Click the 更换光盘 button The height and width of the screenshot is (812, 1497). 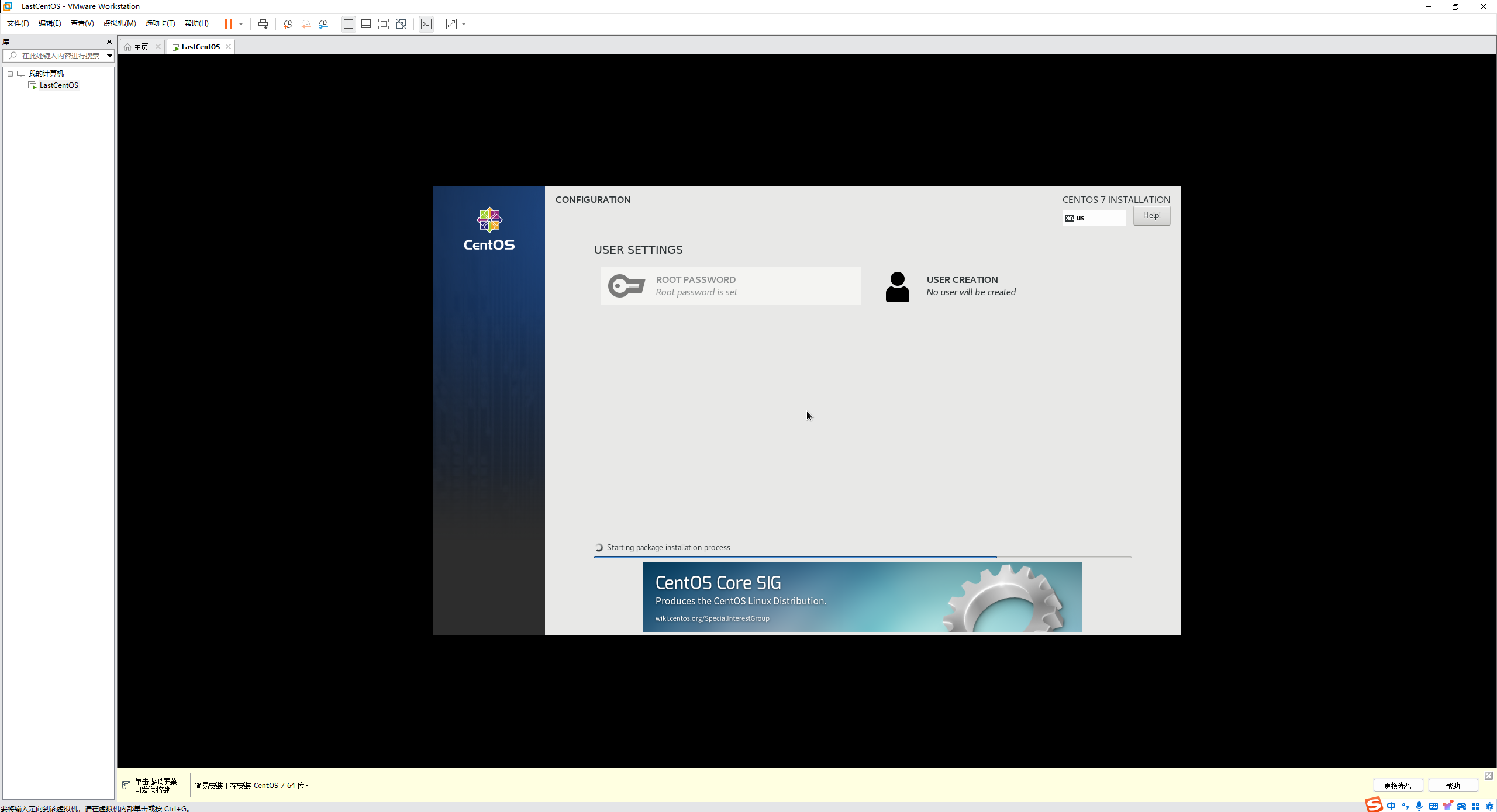pos(1398,786)
